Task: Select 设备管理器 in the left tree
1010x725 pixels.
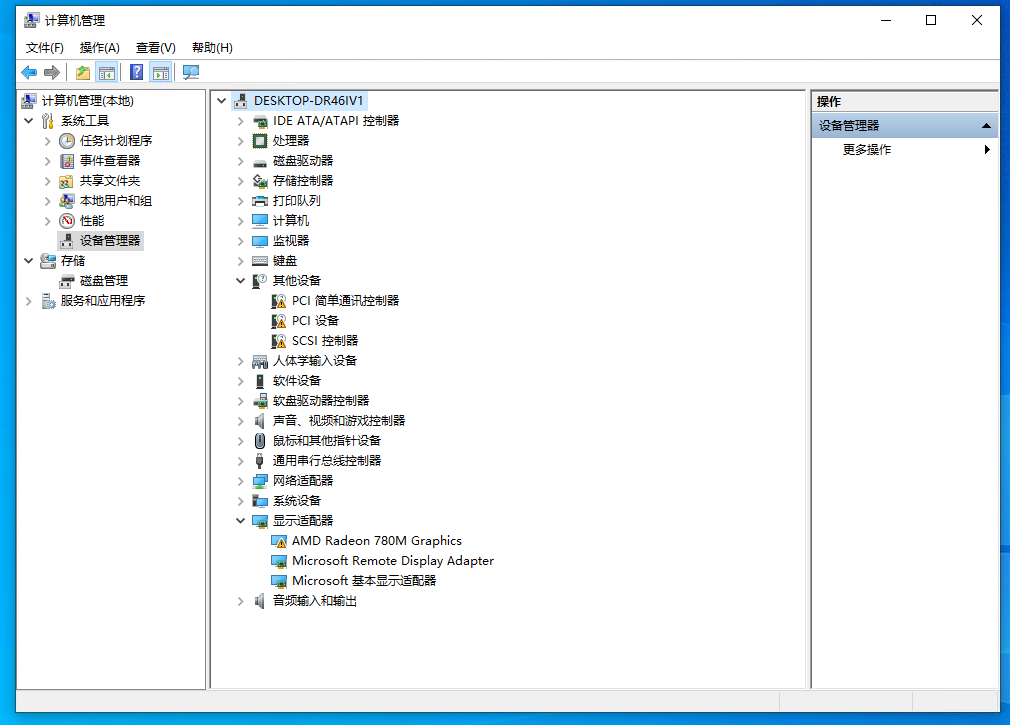Action: [x=110, y=241]
